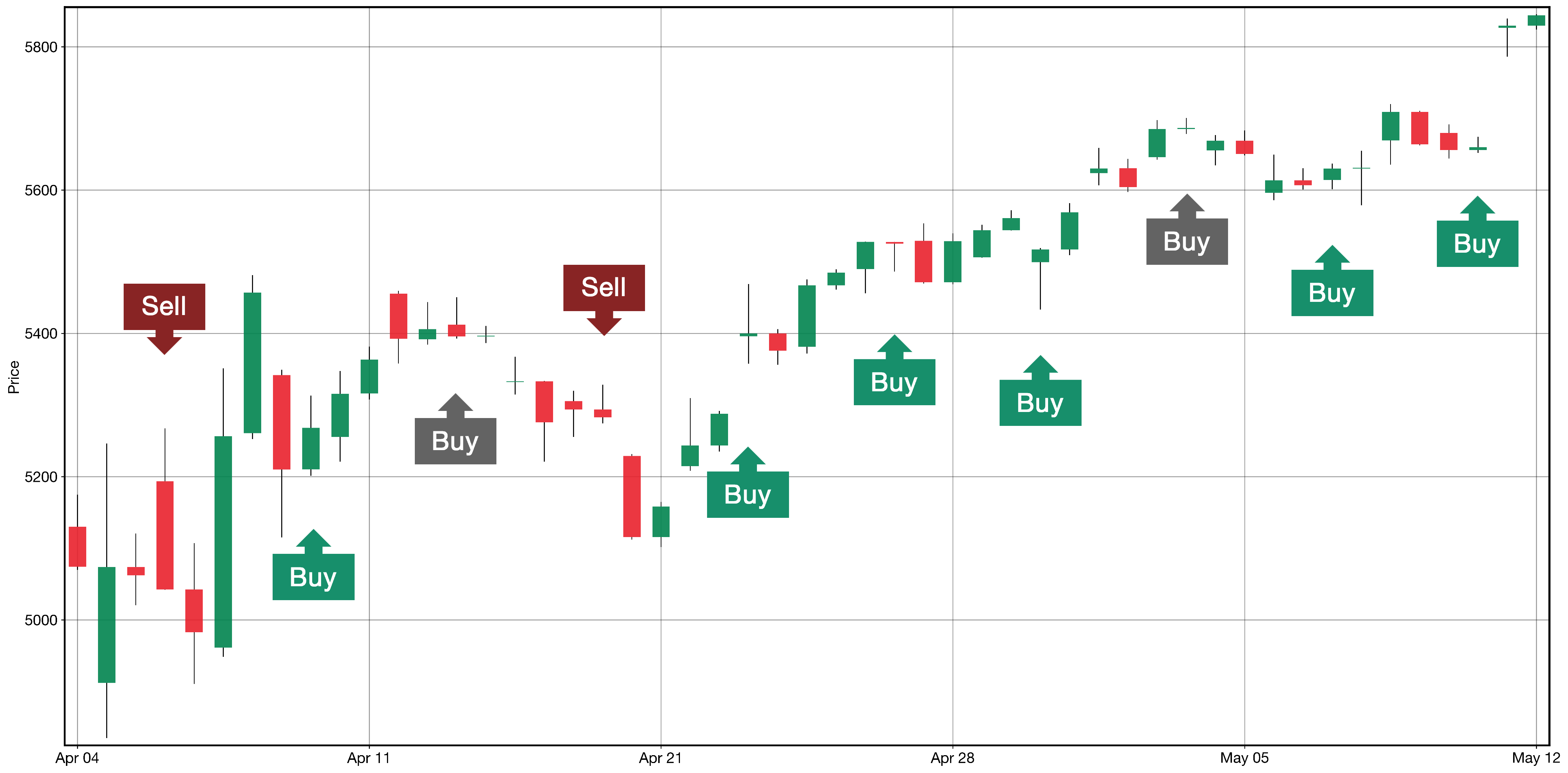Click the May 05 date label
Screen dimensions: 1568x773
[x=1244, y=758]
